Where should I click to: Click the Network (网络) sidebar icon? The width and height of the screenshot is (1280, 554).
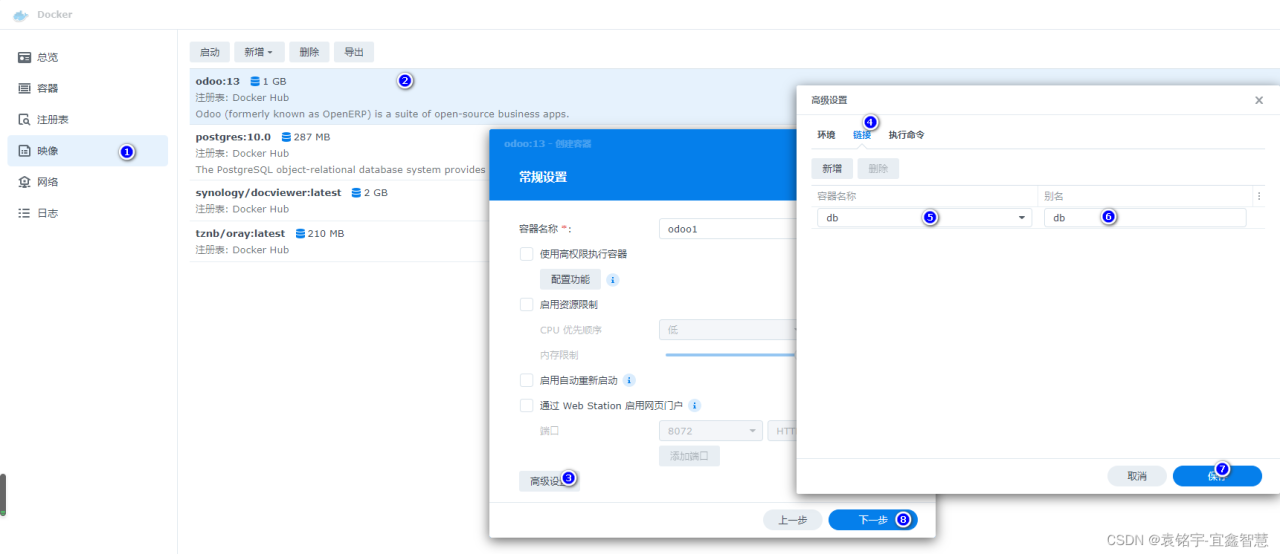[25, 182]
